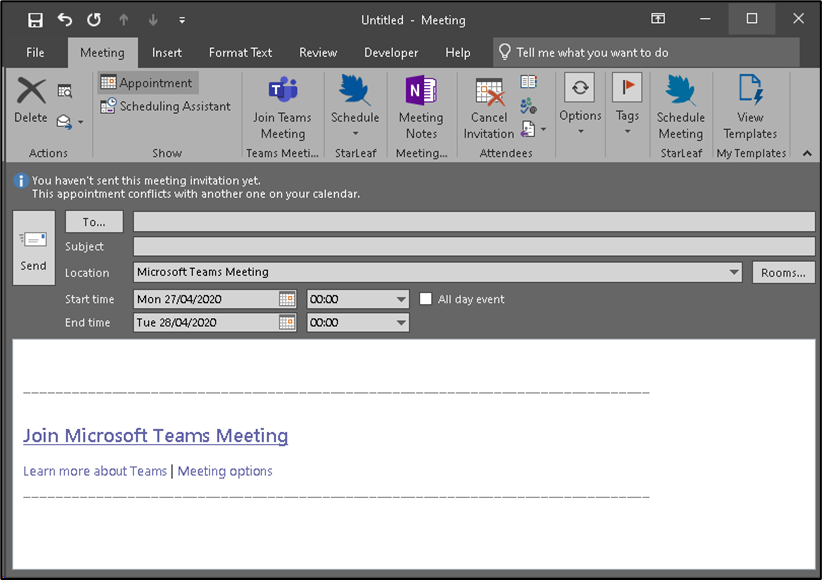Click the Subject field
This screenshot has width=822, height=580.
(474, 246)
